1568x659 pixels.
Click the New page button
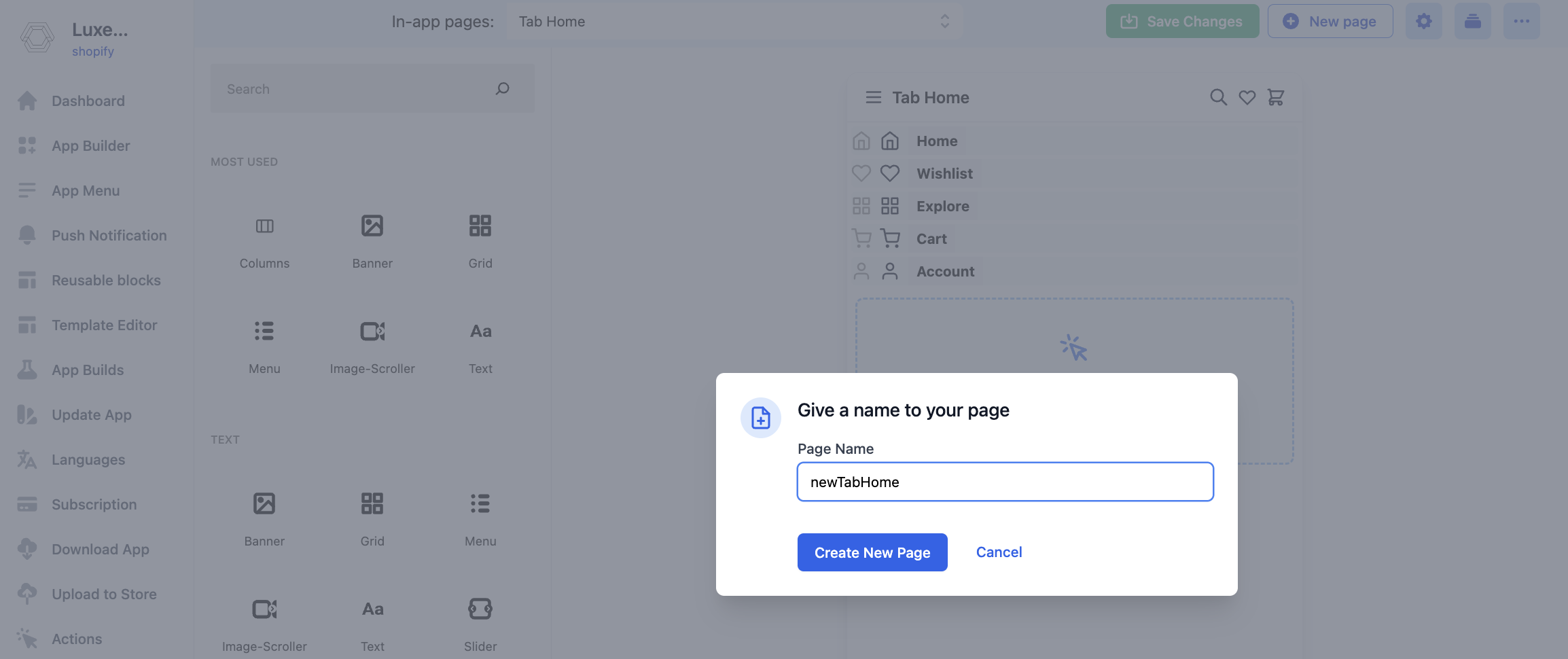click(x=1330, y=22)
